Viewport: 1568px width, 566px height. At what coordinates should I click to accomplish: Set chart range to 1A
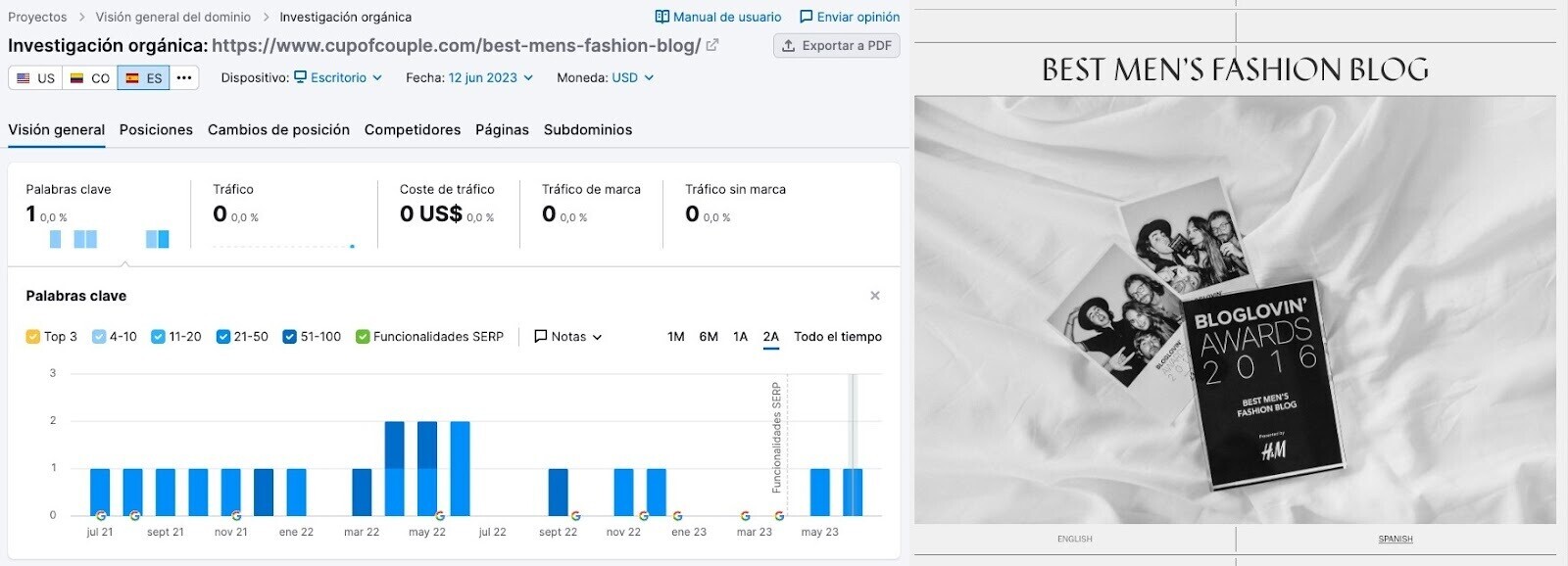[740, 337]
